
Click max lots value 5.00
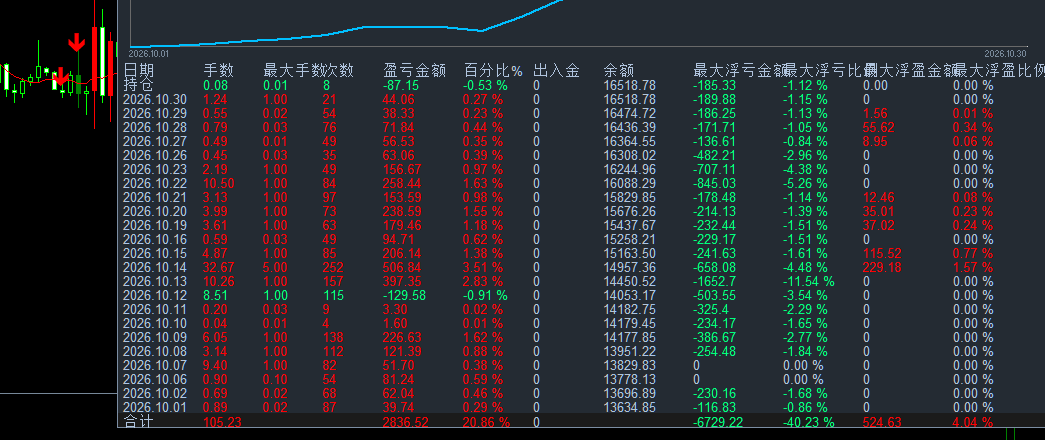click(x=276, y=267)
